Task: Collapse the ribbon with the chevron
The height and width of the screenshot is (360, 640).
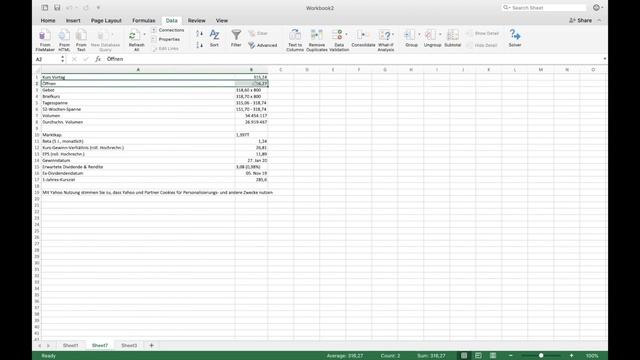Action: [599, 20]
